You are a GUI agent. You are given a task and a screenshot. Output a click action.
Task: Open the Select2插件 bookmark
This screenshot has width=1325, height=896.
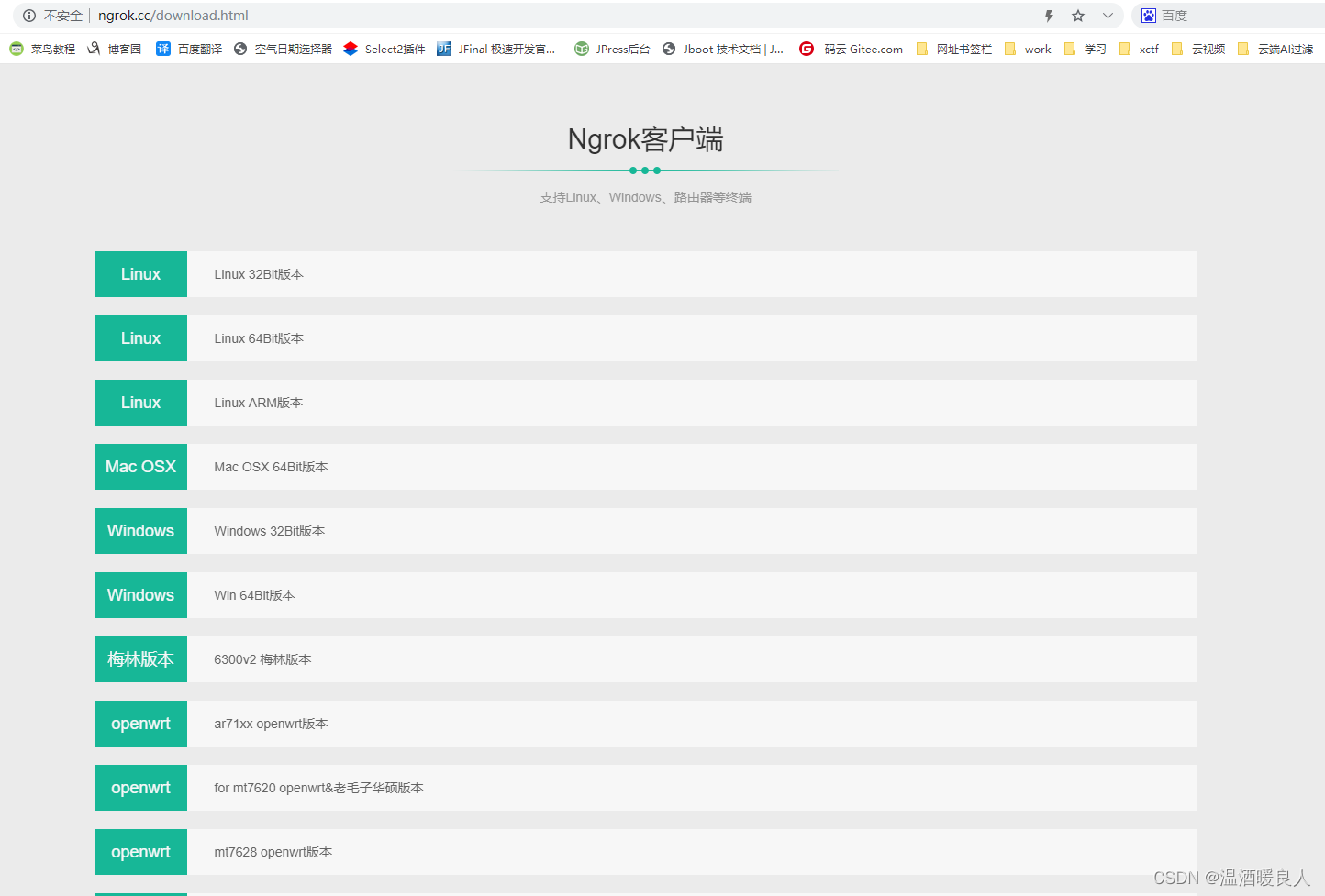(x=384, y=49)
